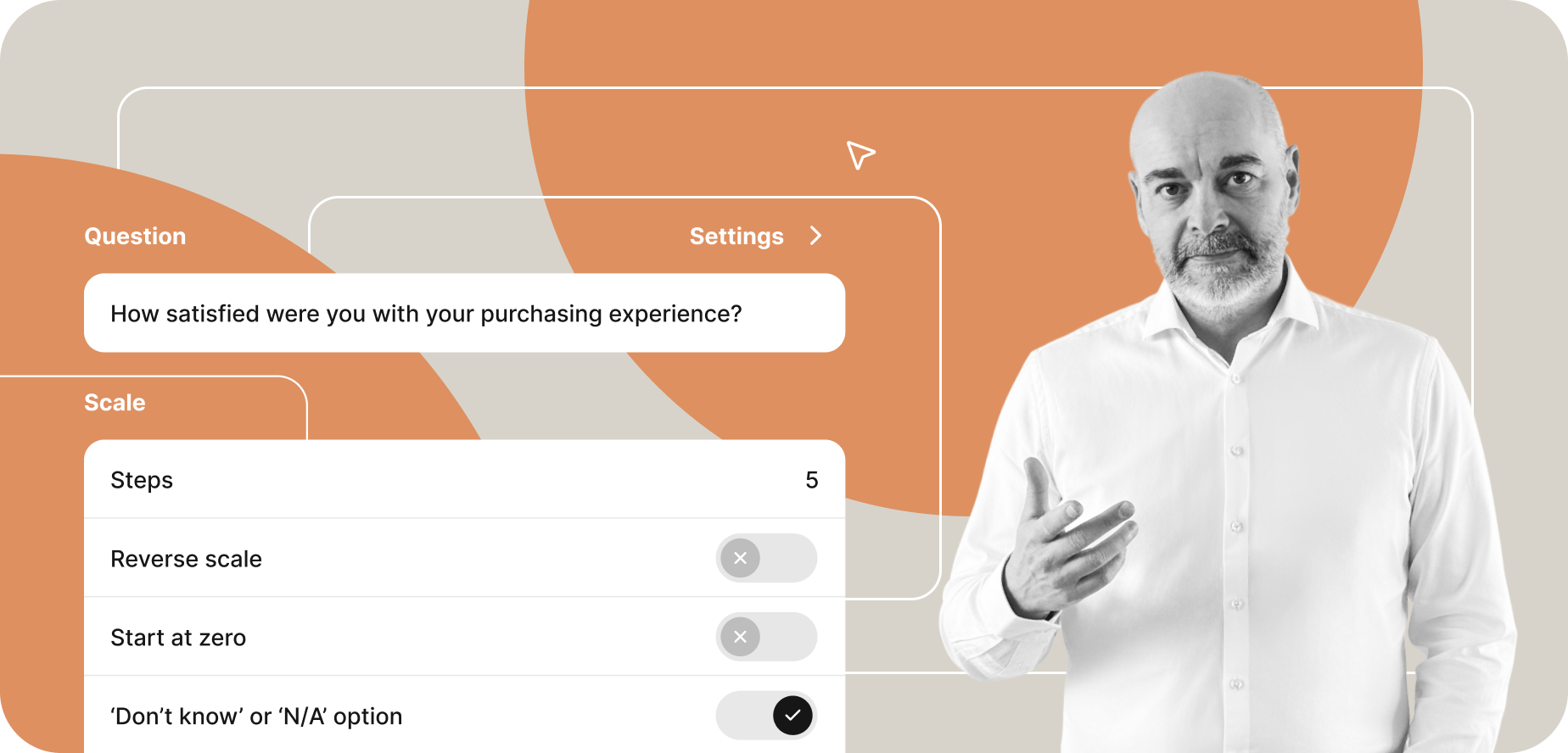Click the Start at zero label

click(178, 638)
